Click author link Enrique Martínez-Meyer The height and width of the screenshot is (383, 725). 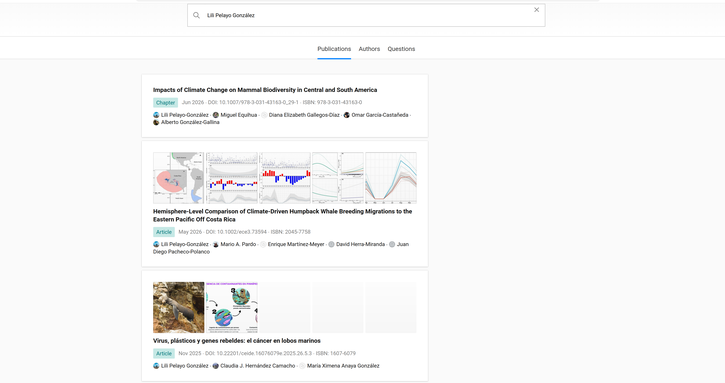[x=296, y=245]
